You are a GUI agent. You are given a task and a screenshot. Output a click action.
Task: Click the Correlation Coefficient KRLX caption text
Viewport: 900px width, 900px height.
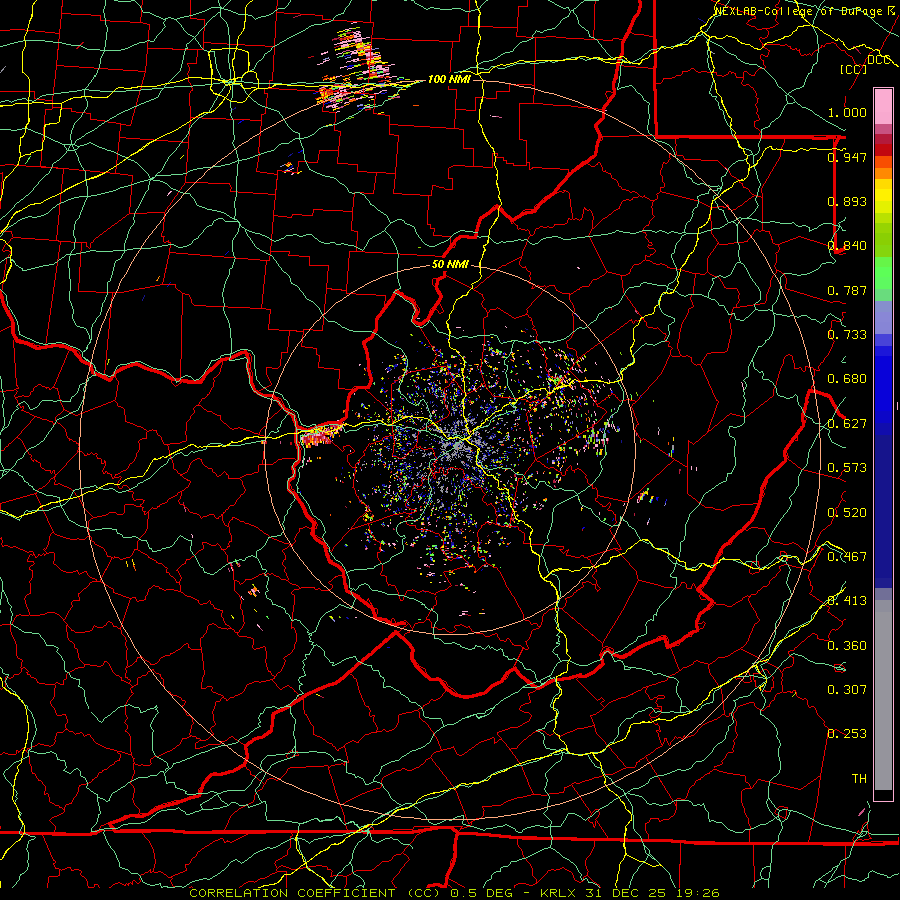coord(454,893)
